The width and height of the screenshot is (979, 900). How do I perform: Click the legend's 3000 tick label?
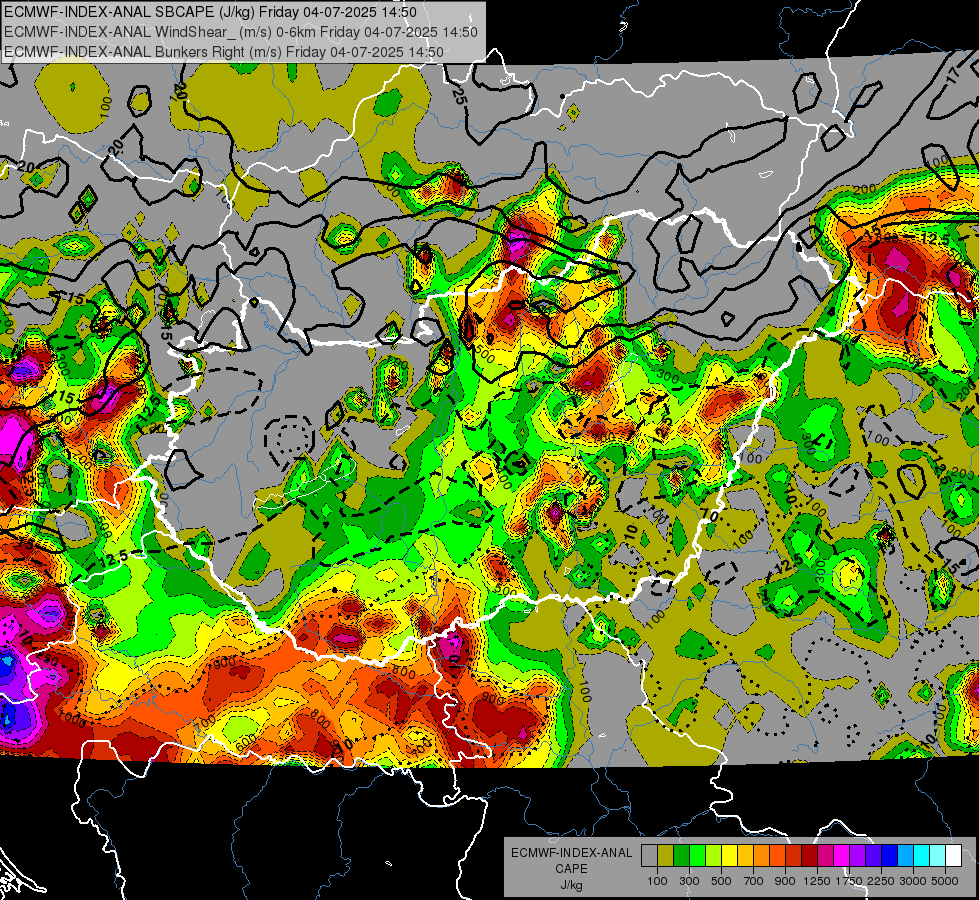[913, 881]
